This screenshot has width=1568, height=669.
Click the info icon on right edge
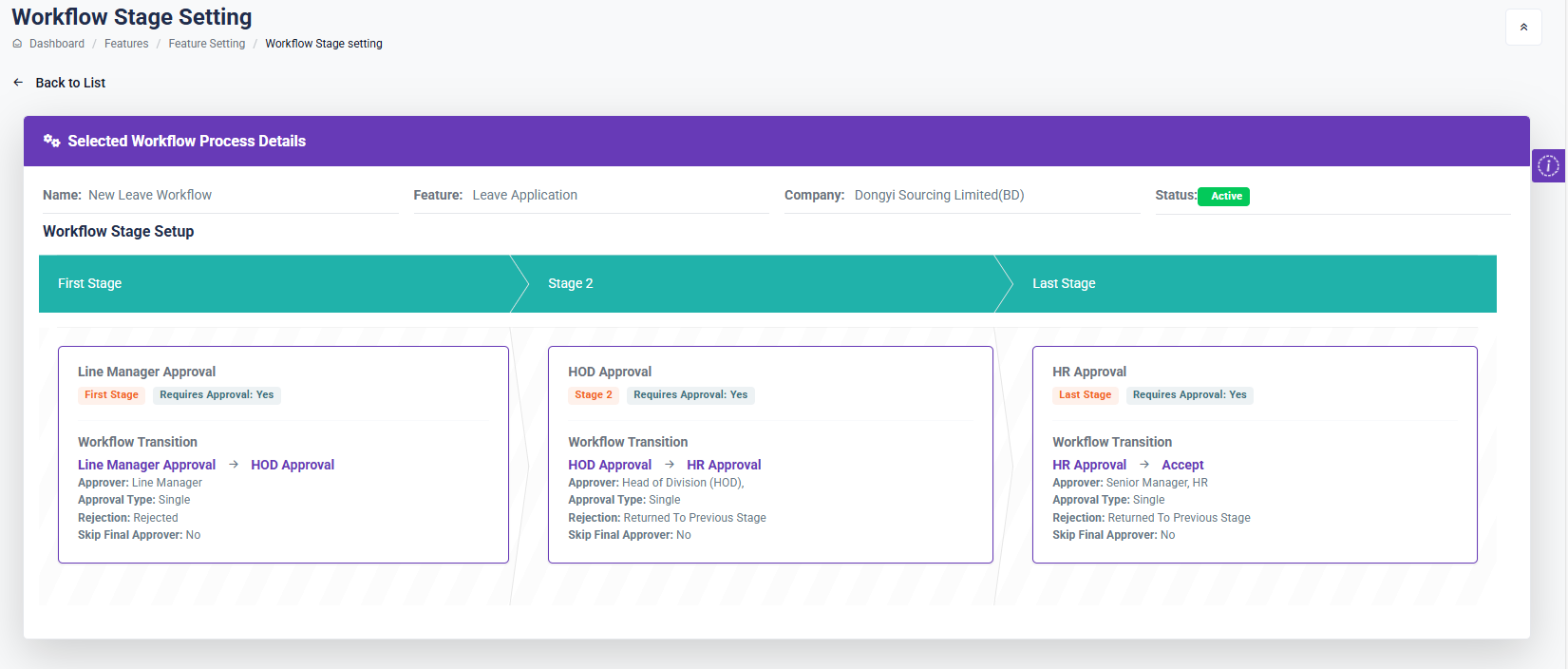(1548, 166)
